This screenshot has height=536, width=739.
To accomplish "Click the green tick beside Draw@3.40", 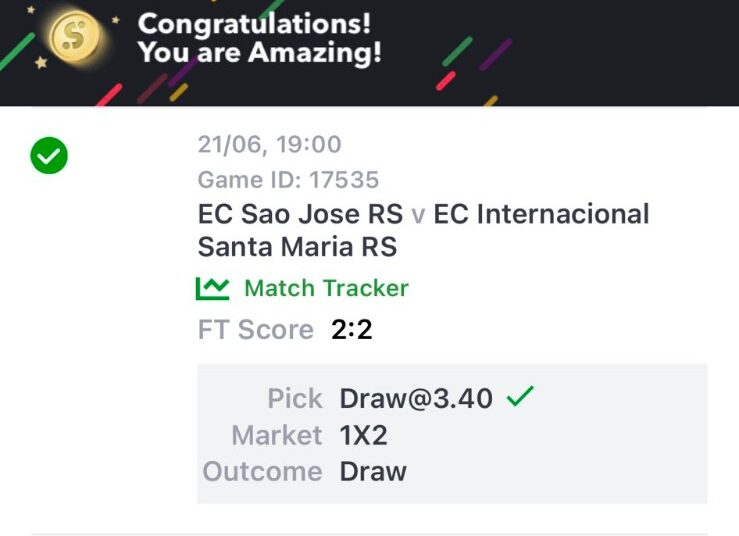I will 520,396.
